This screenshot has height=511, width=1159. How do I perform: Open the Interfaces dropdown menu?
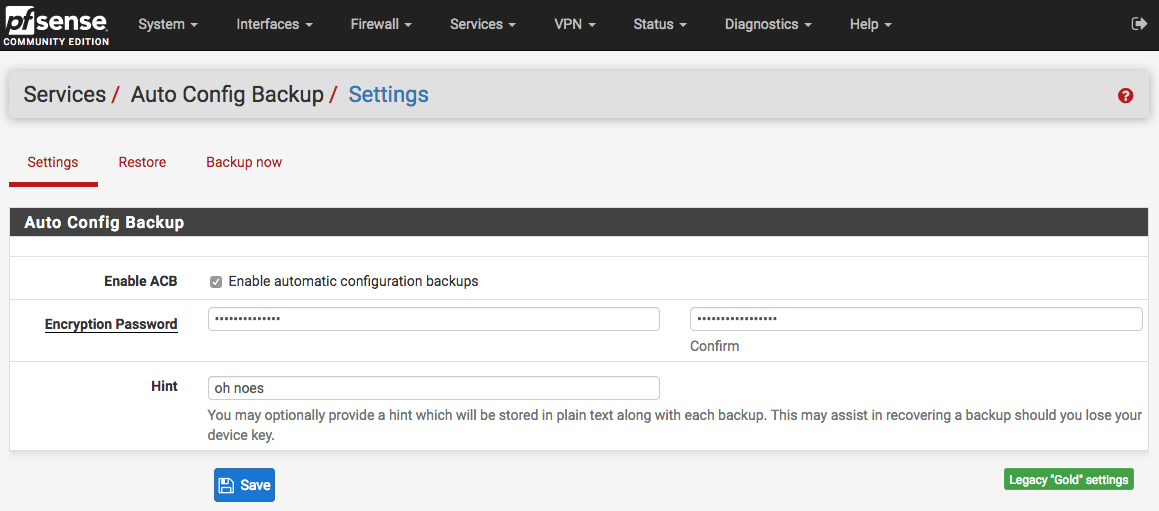274,24
